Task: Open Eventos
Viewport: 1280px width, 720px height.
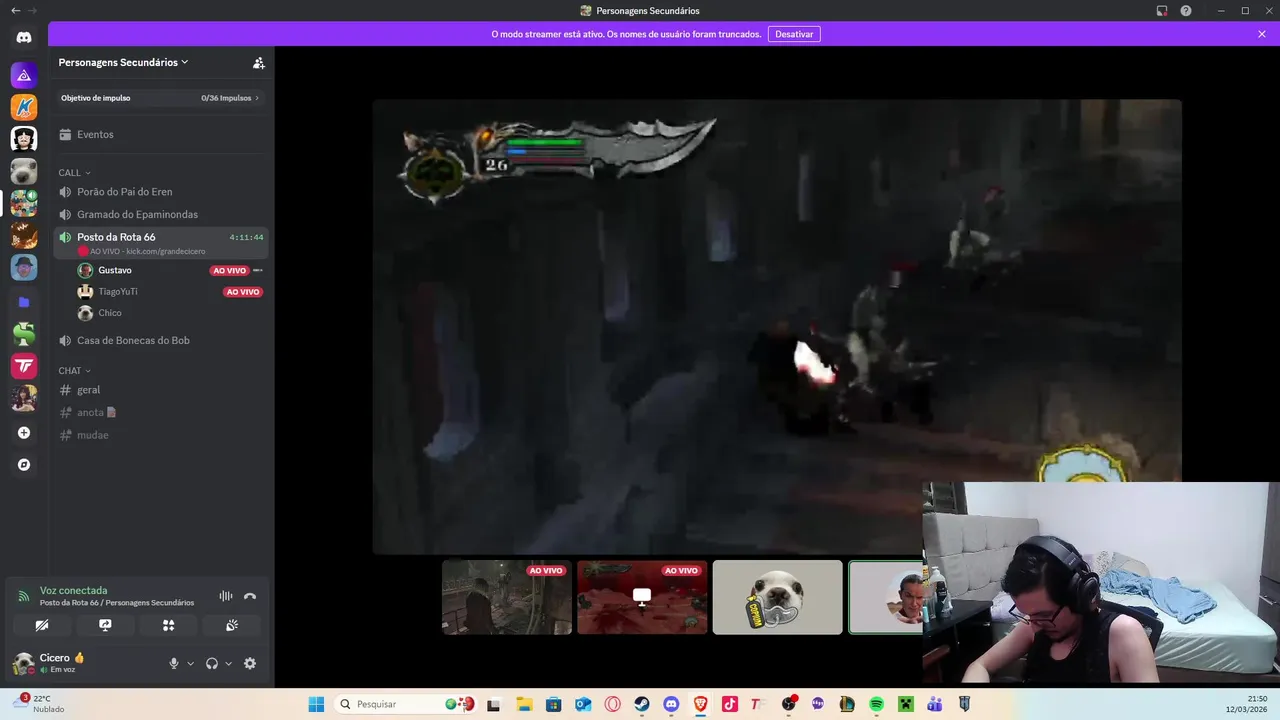Action: 161,134
